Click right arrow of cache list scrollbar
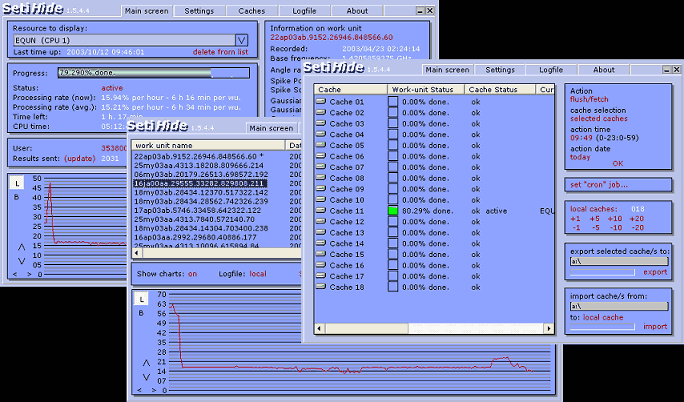Viewport: 684px width, 402px height. [549, 328]
